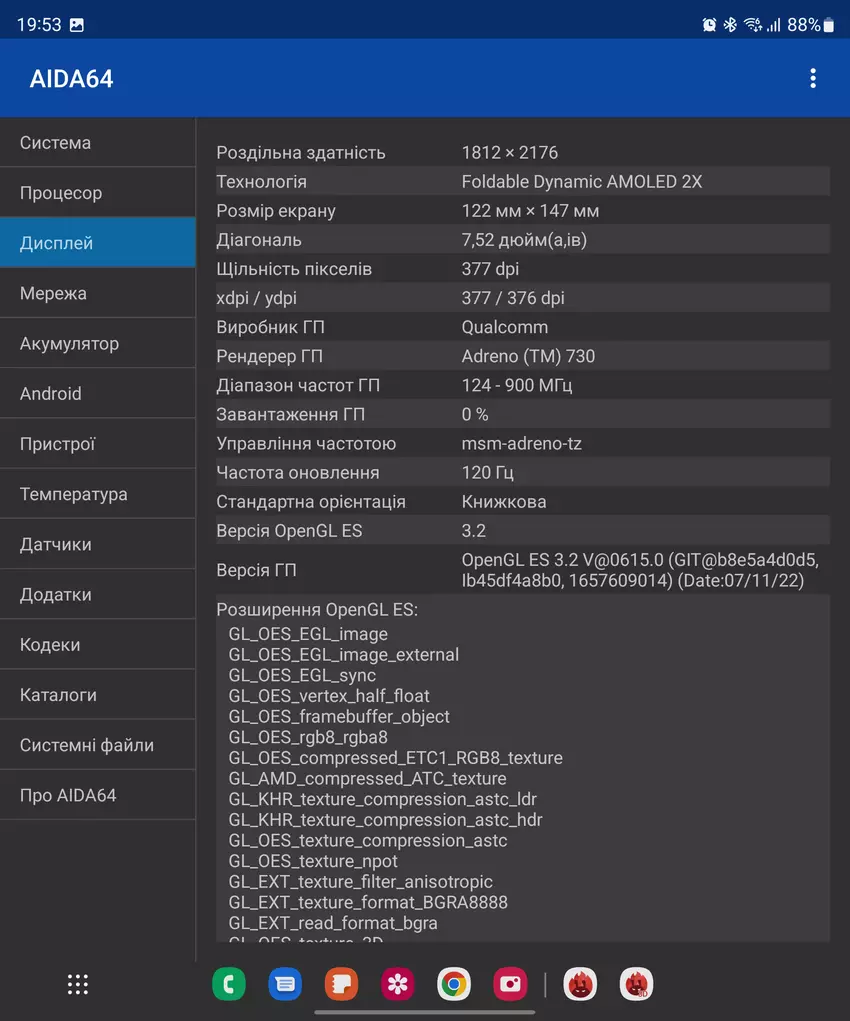Launch the red Camera app
850x1021 pixels.
pos(510,984)
